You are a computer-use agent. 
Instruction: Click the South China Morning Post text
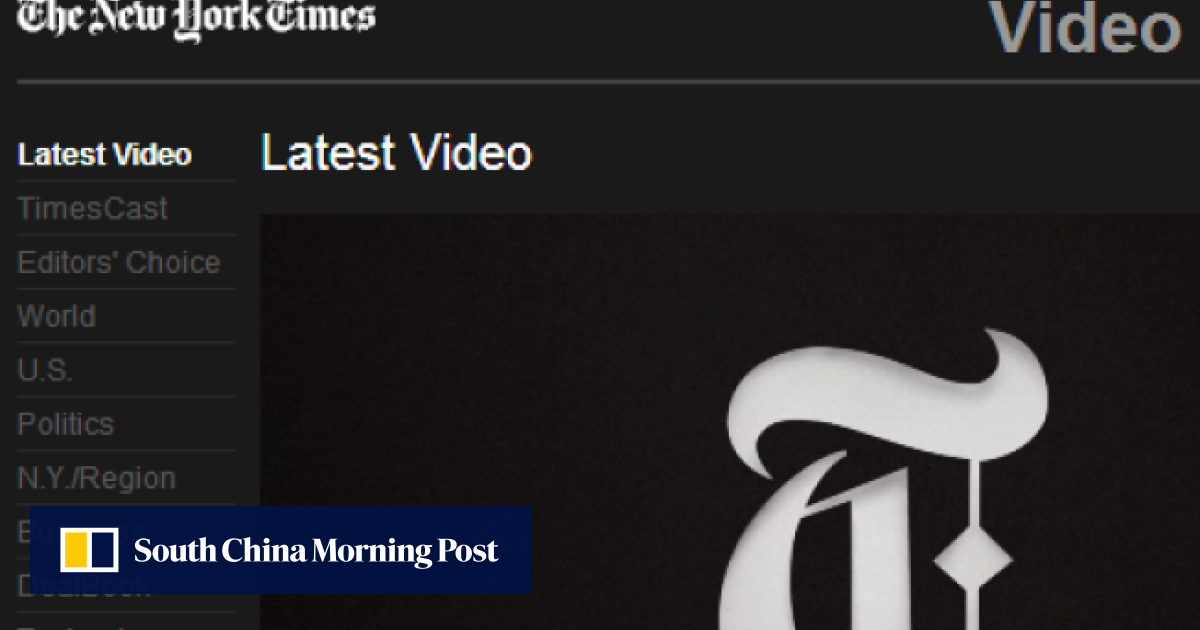[x=316, y=551]
